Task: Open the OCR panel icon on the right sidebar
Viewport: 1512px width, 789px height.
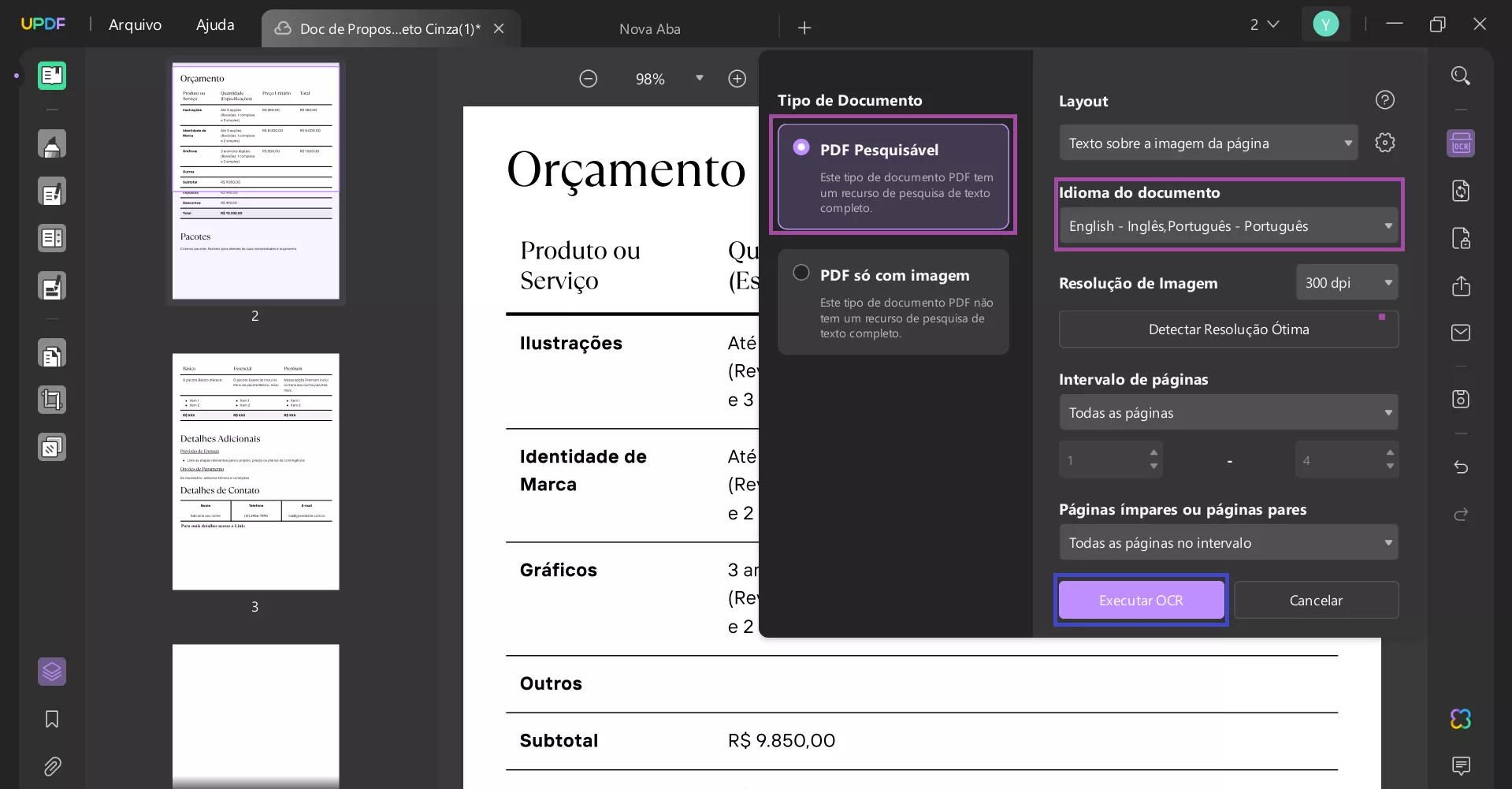Action: [x=1461, y=143]
